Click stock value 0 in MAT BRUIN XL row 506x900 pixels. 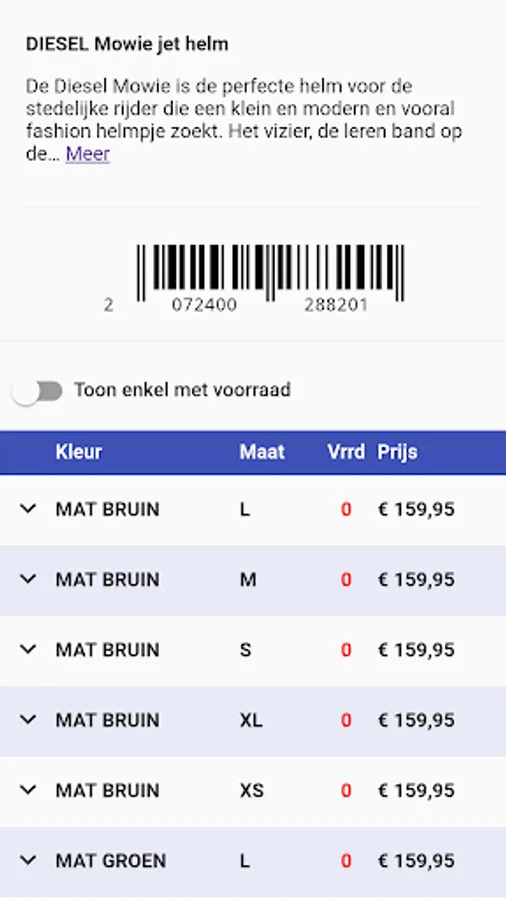pos(346,720)
